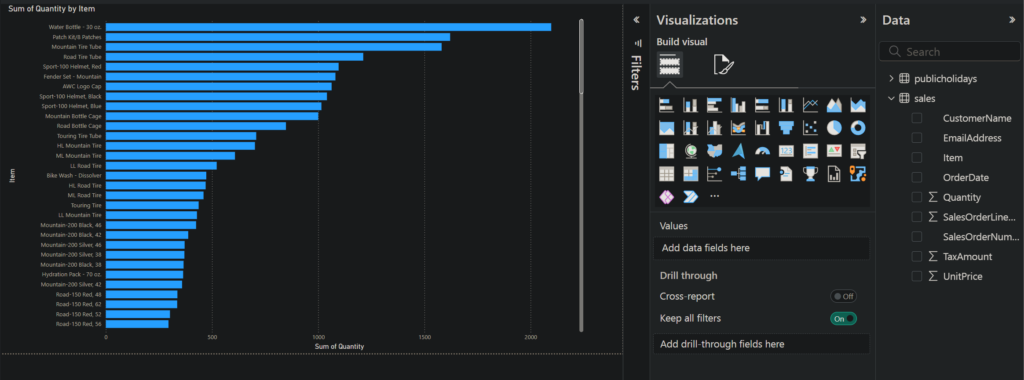Collapse the sales table
This screenshot has width=1024, height=380.
pyautogui.click(x=891, y=99)
